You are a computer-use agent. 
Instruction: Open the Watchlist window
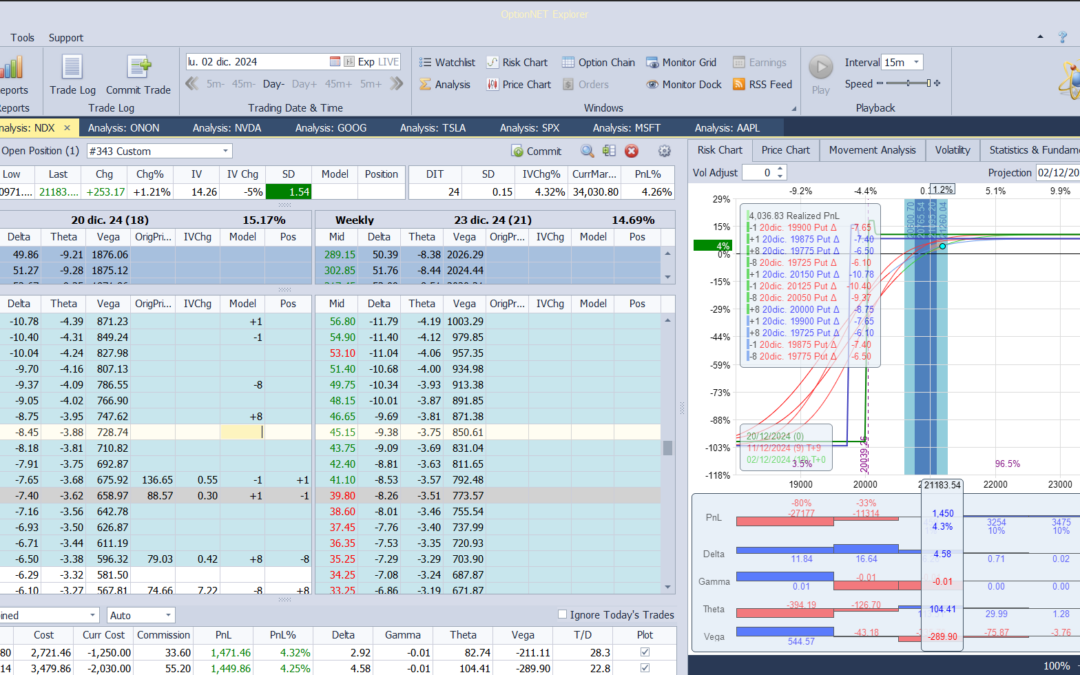point(446,62)
